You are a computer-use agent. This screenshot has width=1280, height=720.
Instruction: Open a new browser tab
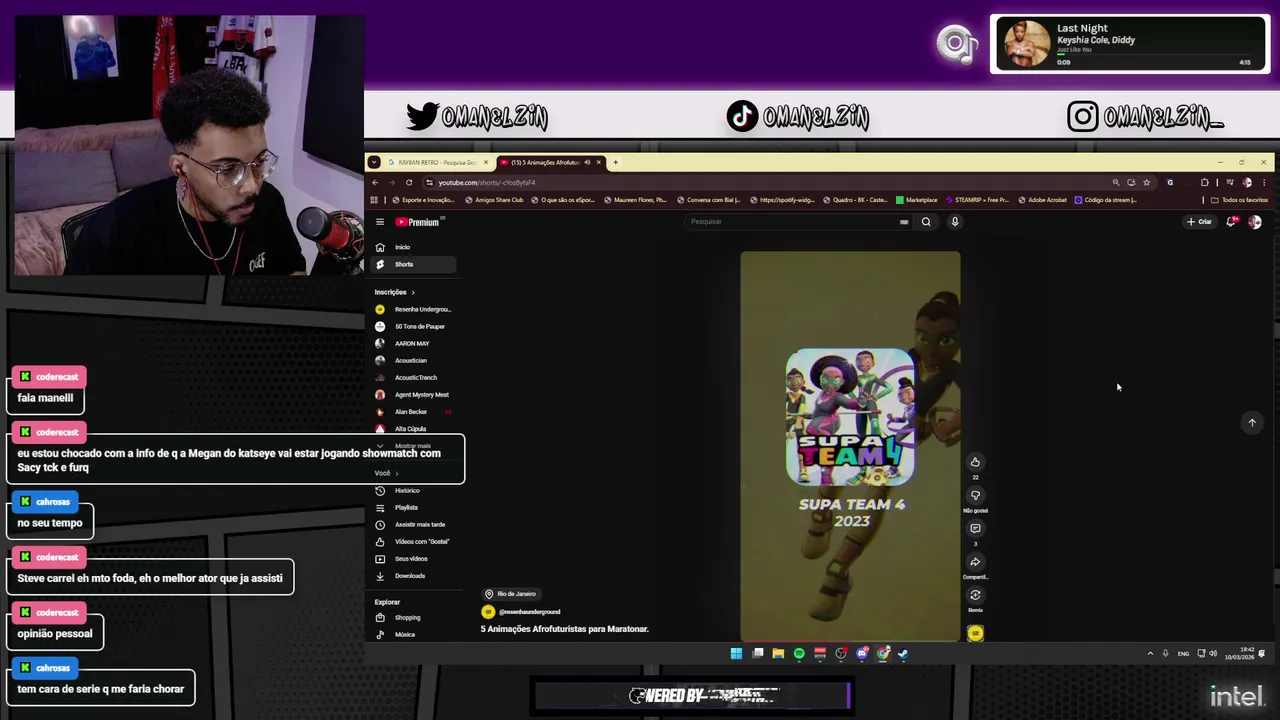pyautogui.click(x=615, y=162)
